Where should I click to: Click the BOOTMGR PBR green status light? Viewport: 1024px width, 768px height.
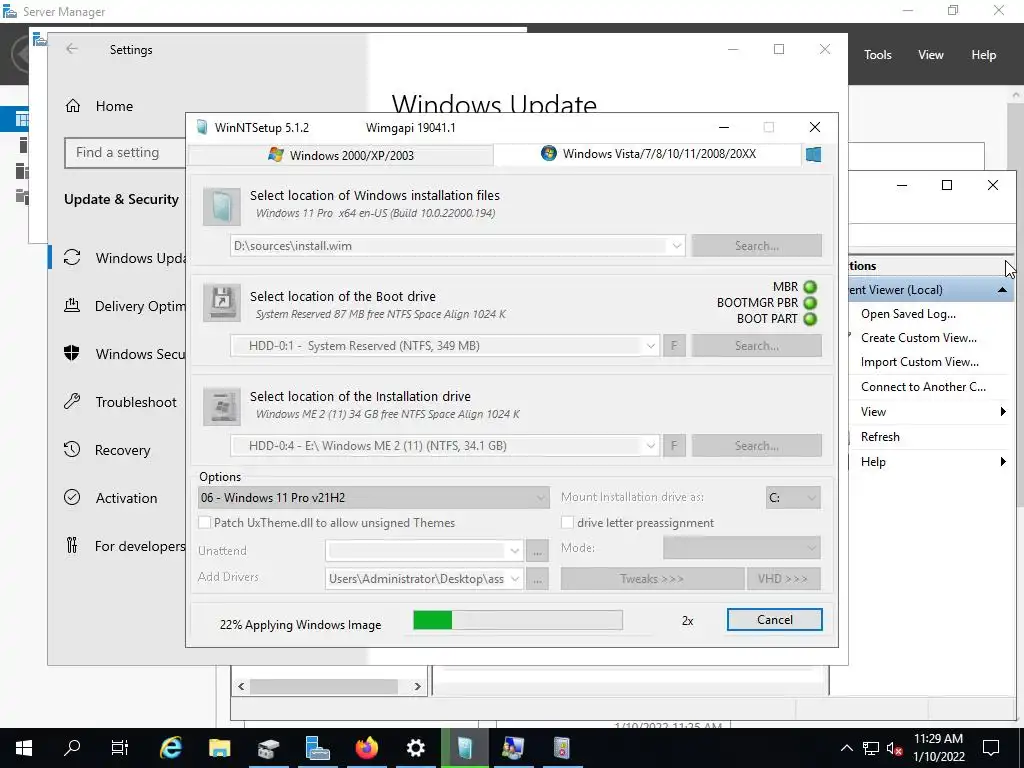810,303
